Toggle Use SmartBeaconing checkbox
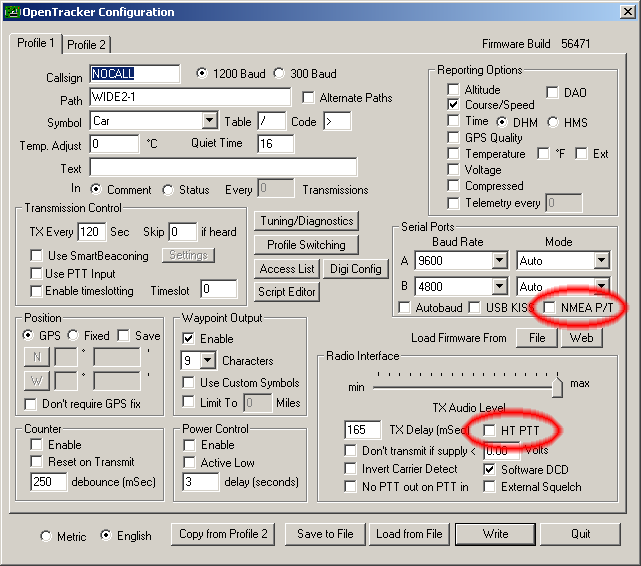The height and width of the screenshot is (566, 641). (x=36, y=256)
